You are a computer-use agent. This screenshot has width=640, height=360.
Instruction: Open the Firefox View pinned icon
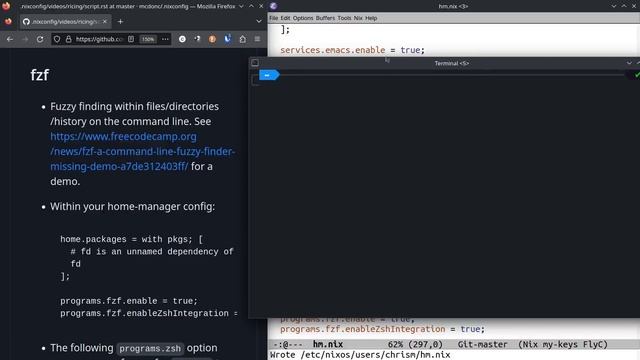coord(8,22)
